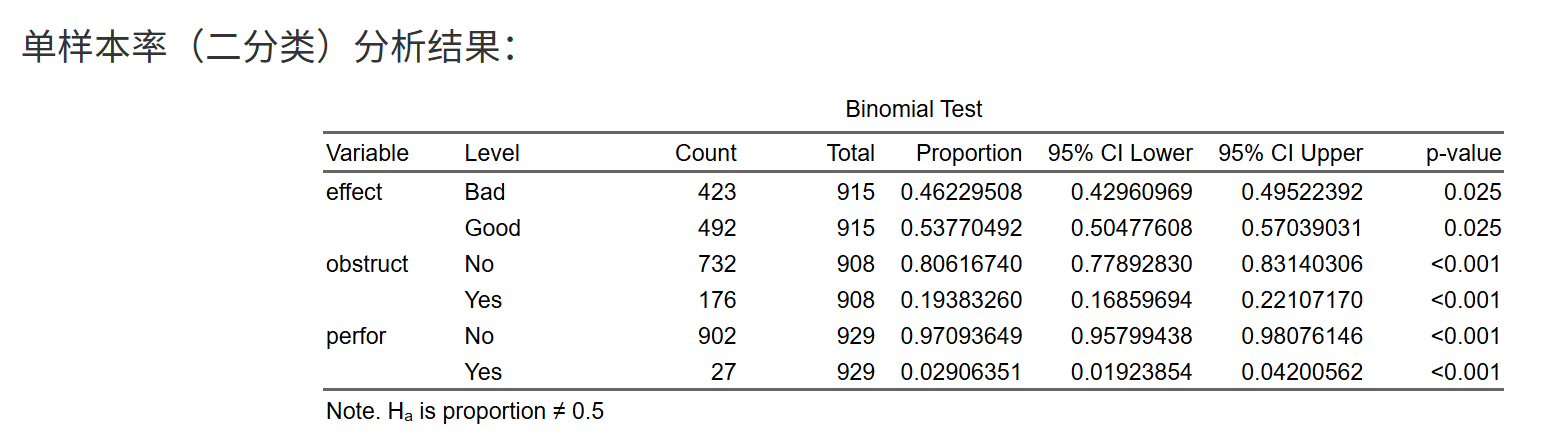The height and width of the screenshot is (447, 1541).
Task: Click the 95% CI Lower header
Action: [1120, 153]
